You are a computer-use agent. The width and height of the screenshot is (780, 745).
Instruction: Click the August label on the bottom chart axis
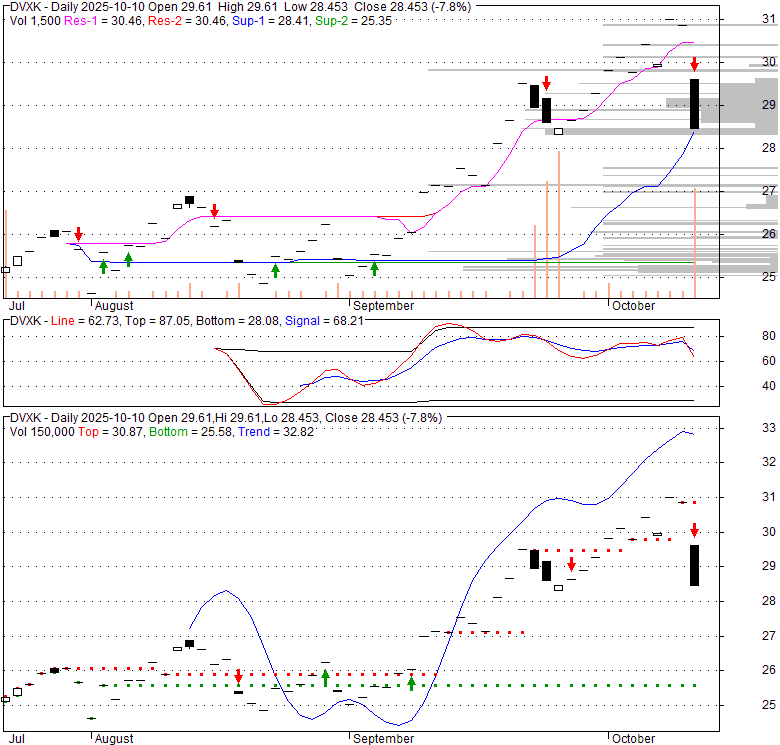click(115, 738)
